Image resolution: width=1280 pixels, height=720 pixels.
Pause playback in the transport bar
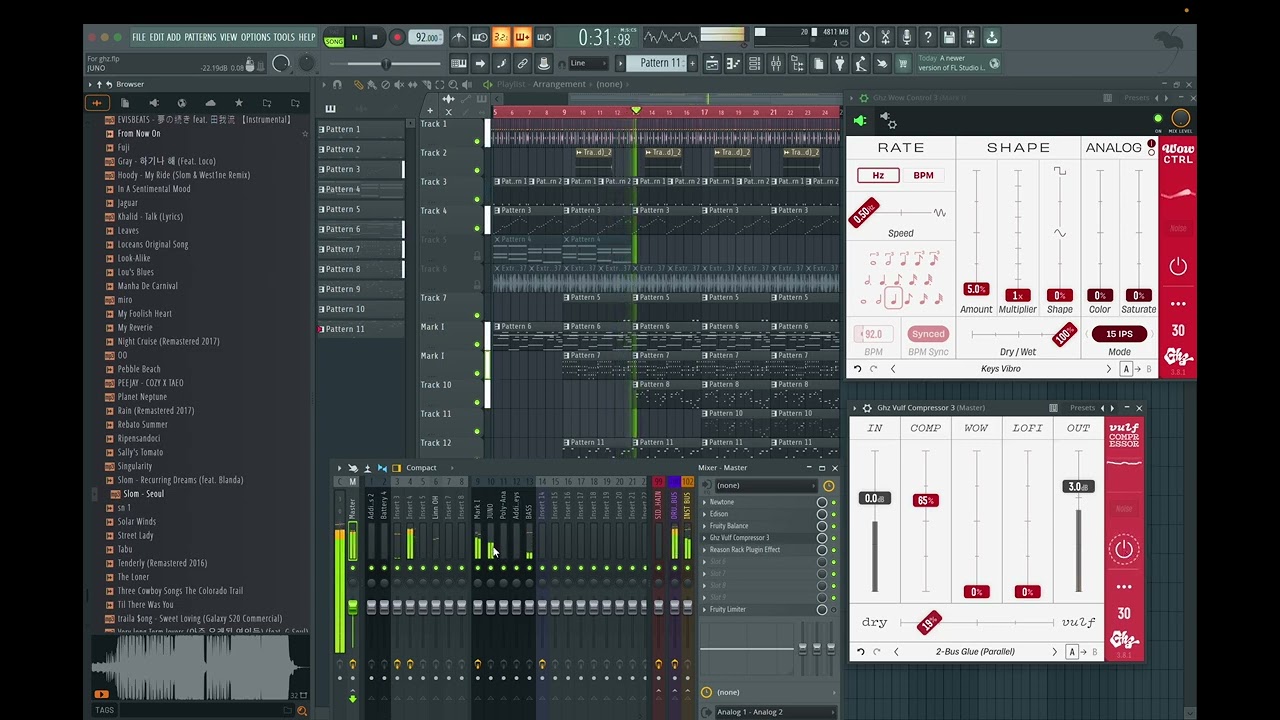point(354,38)
